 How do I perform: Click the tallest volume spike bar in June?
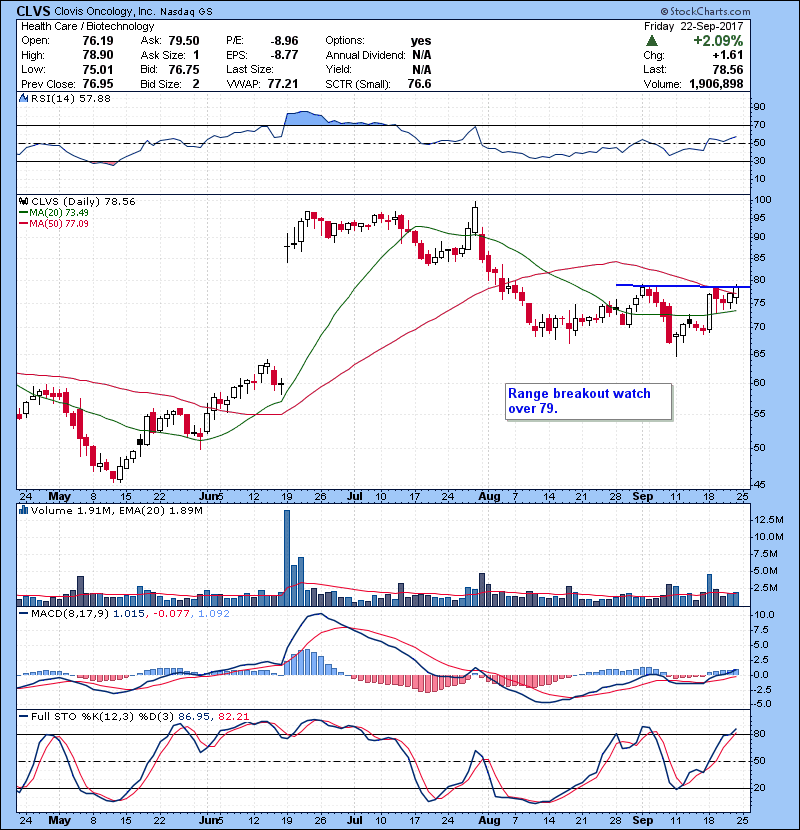click(287, 558)
